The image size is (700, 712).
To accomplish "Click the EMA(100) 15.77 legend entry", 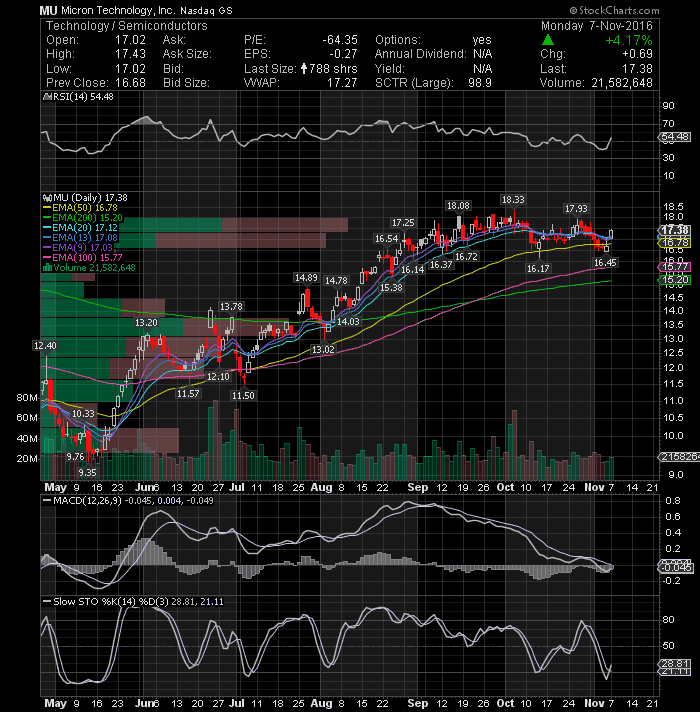I will pos(87,257).
